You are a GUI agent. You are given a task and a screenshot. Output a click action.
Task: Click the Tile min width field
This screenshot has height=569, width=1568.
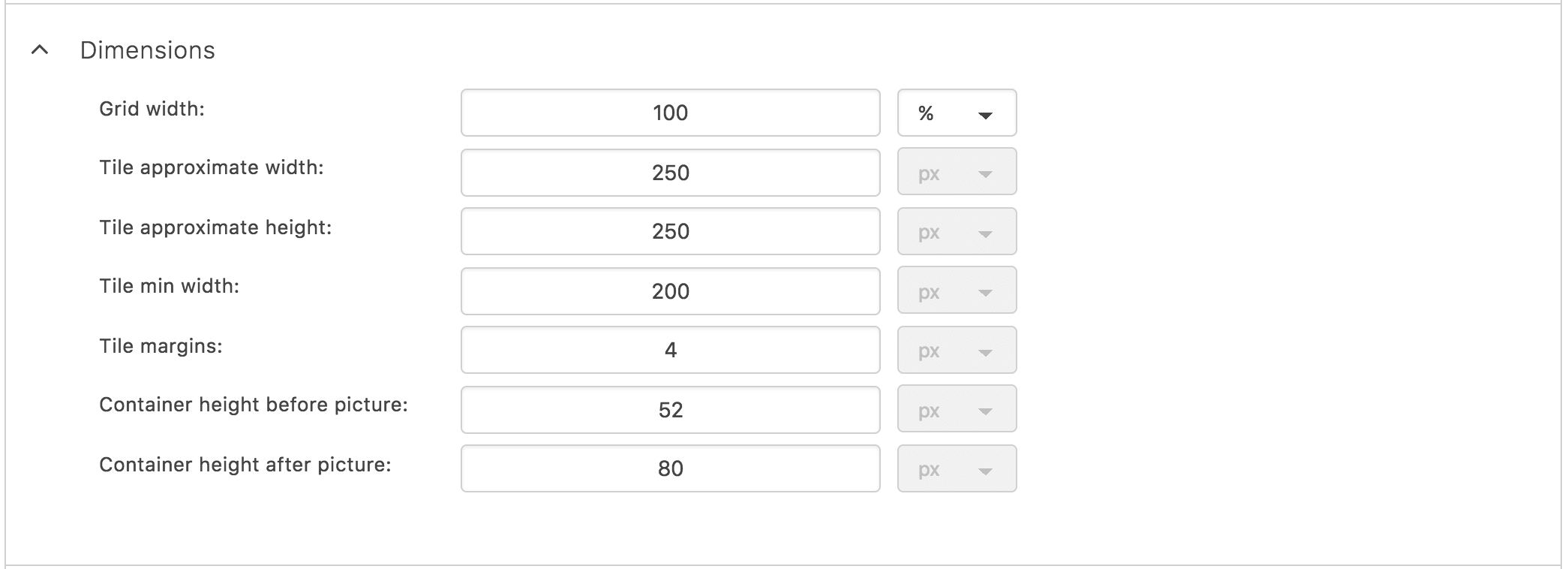670,291
